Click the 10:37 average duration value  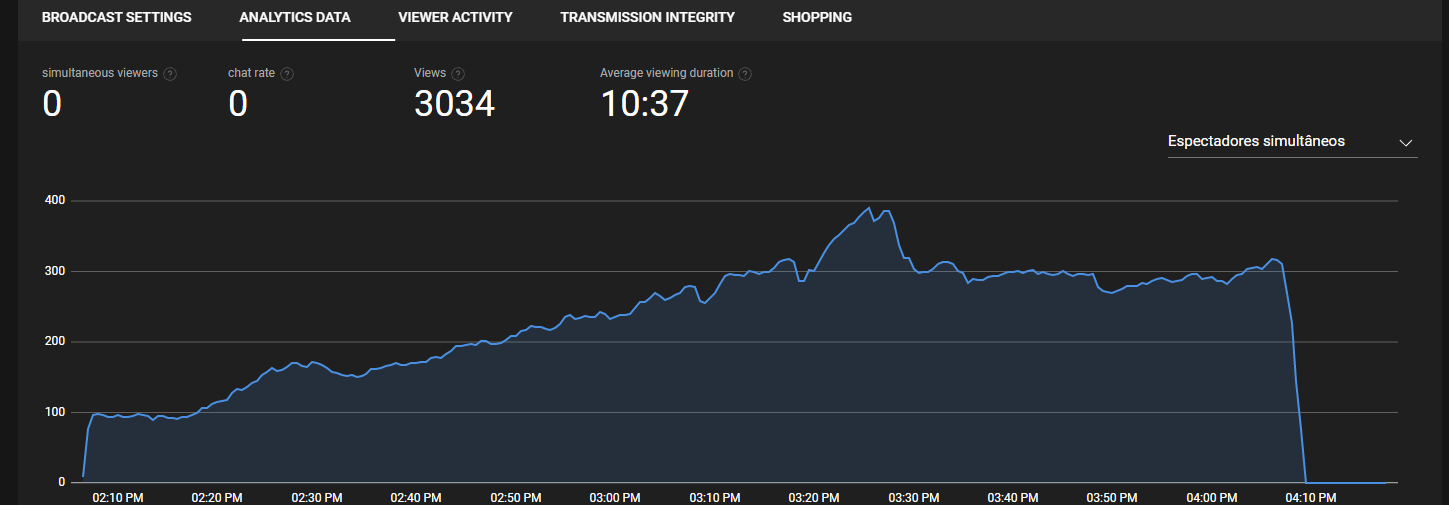644,104
